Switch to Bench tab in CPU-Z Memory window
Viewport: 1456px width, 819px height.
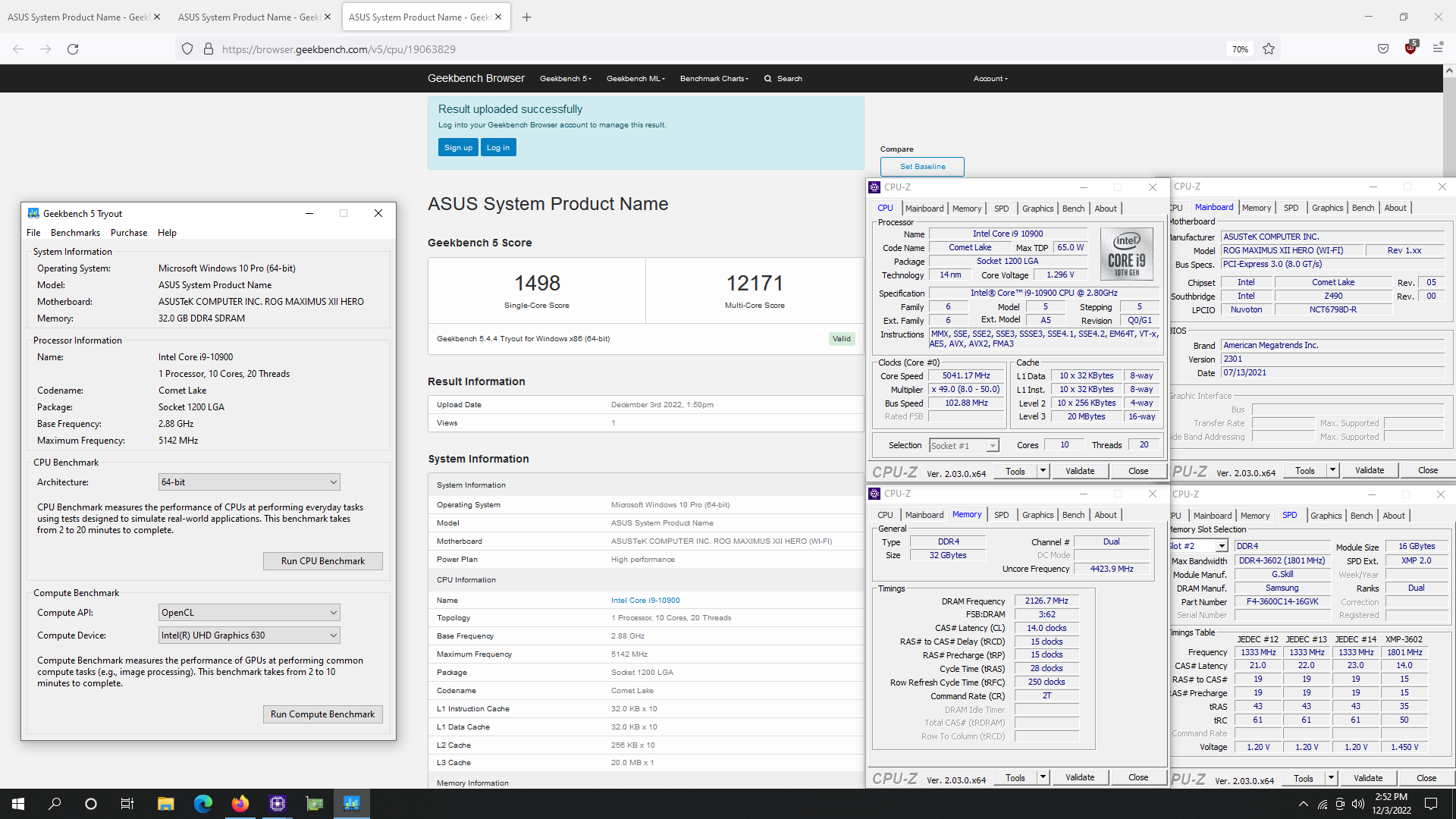[x=1073, y=515]
